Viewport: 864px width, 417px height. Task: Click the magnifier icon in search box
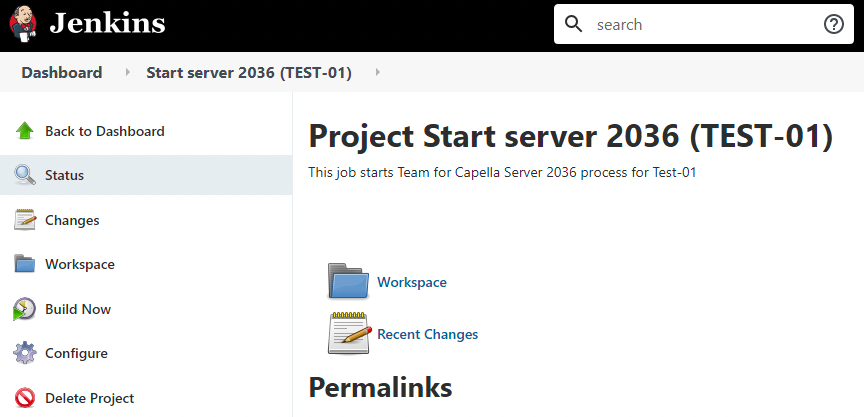pos(574,24)
